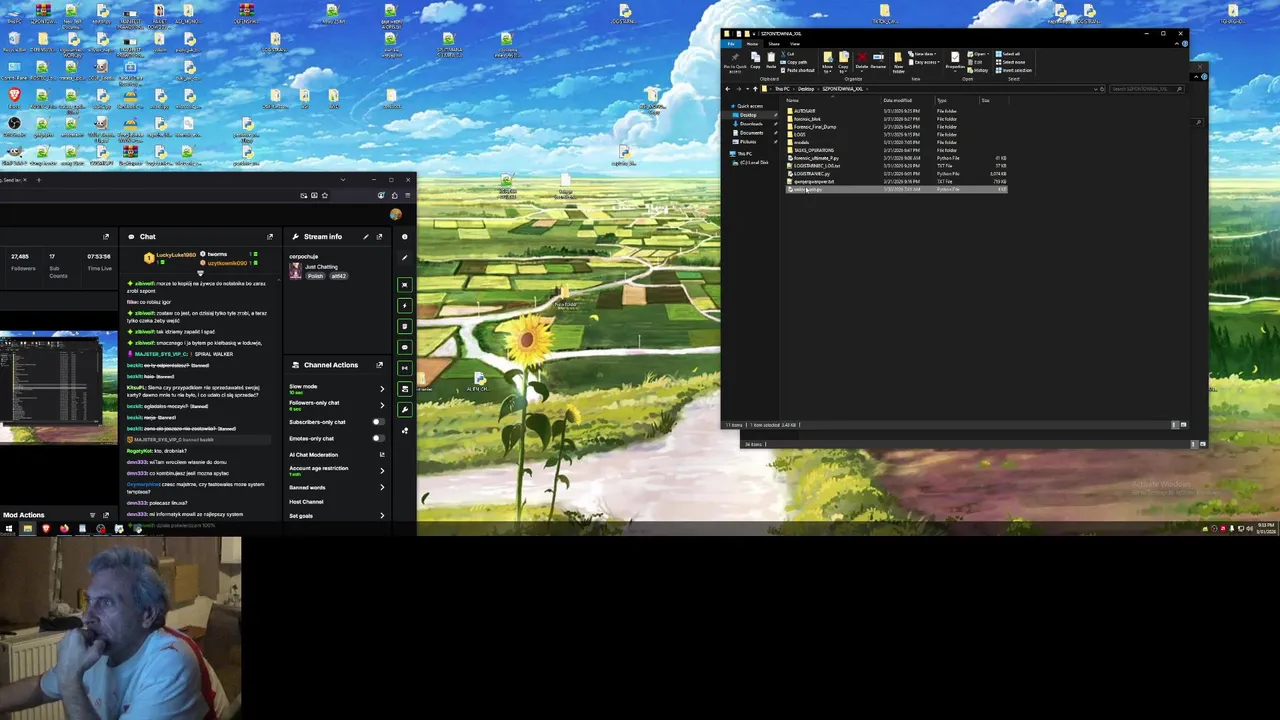Click Explorer back navigation arrow
The height and width of the screenshot is (720, 1280).
click(x=728, y=89)
